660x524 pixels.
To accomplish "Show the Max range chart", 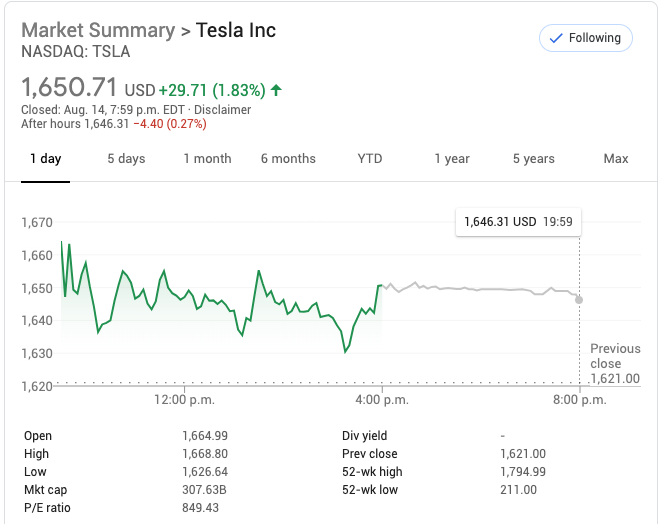I will click(x=616, y=158).
